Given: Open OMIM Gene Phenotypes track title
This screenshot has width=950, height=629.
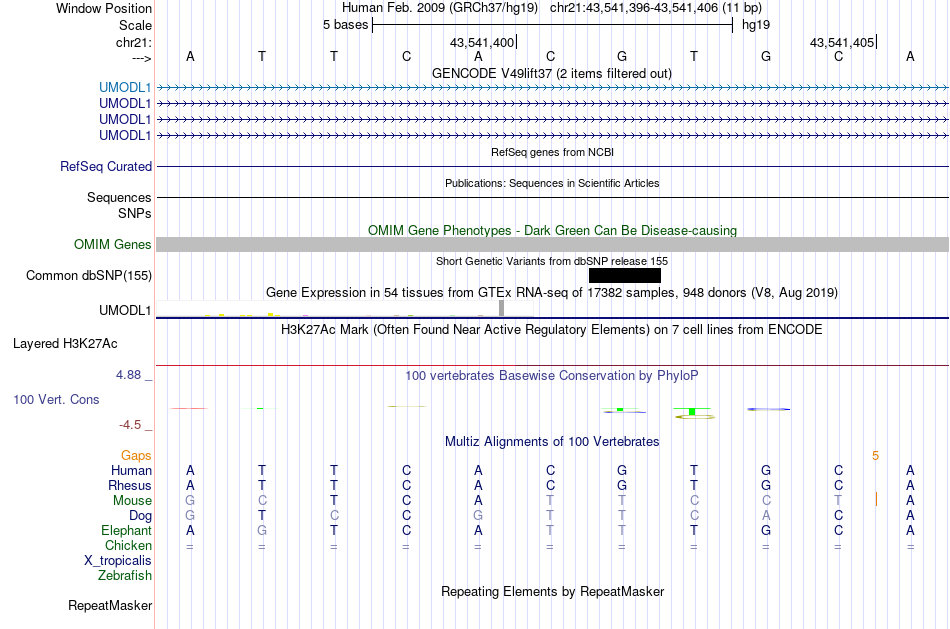Looking at the screenshot, I should (553, 230).
